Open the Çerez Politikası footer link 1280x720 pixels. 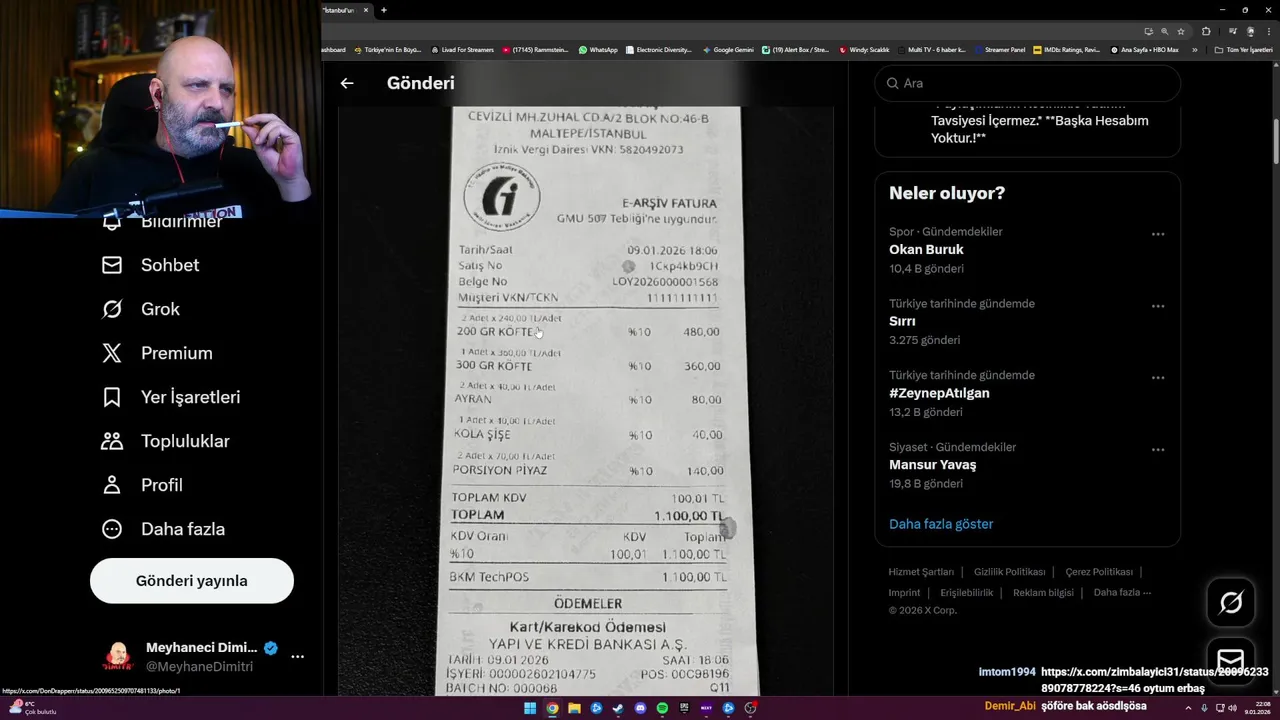(x=1099, y=572)
